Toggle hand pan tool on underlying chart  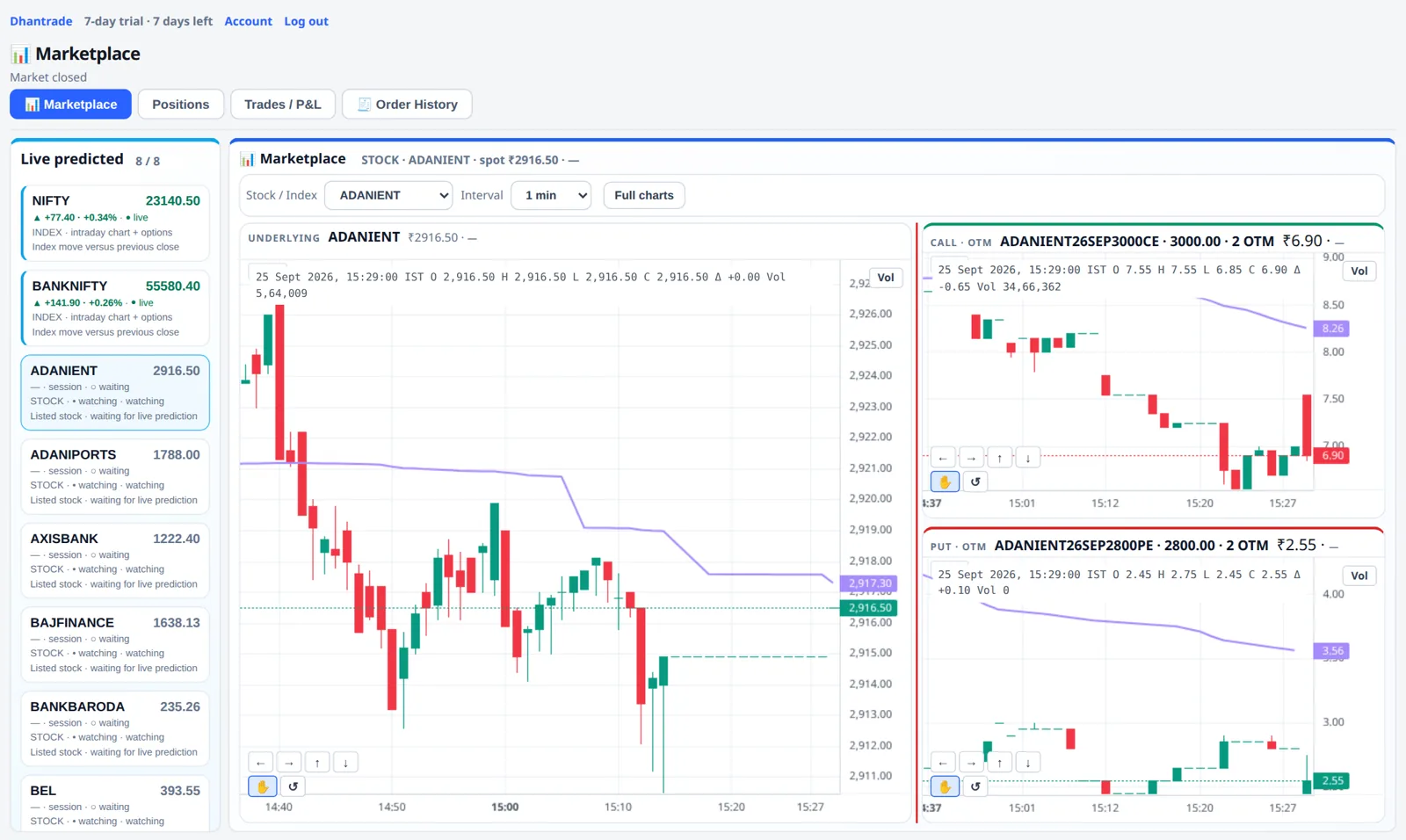click(263, 786)
